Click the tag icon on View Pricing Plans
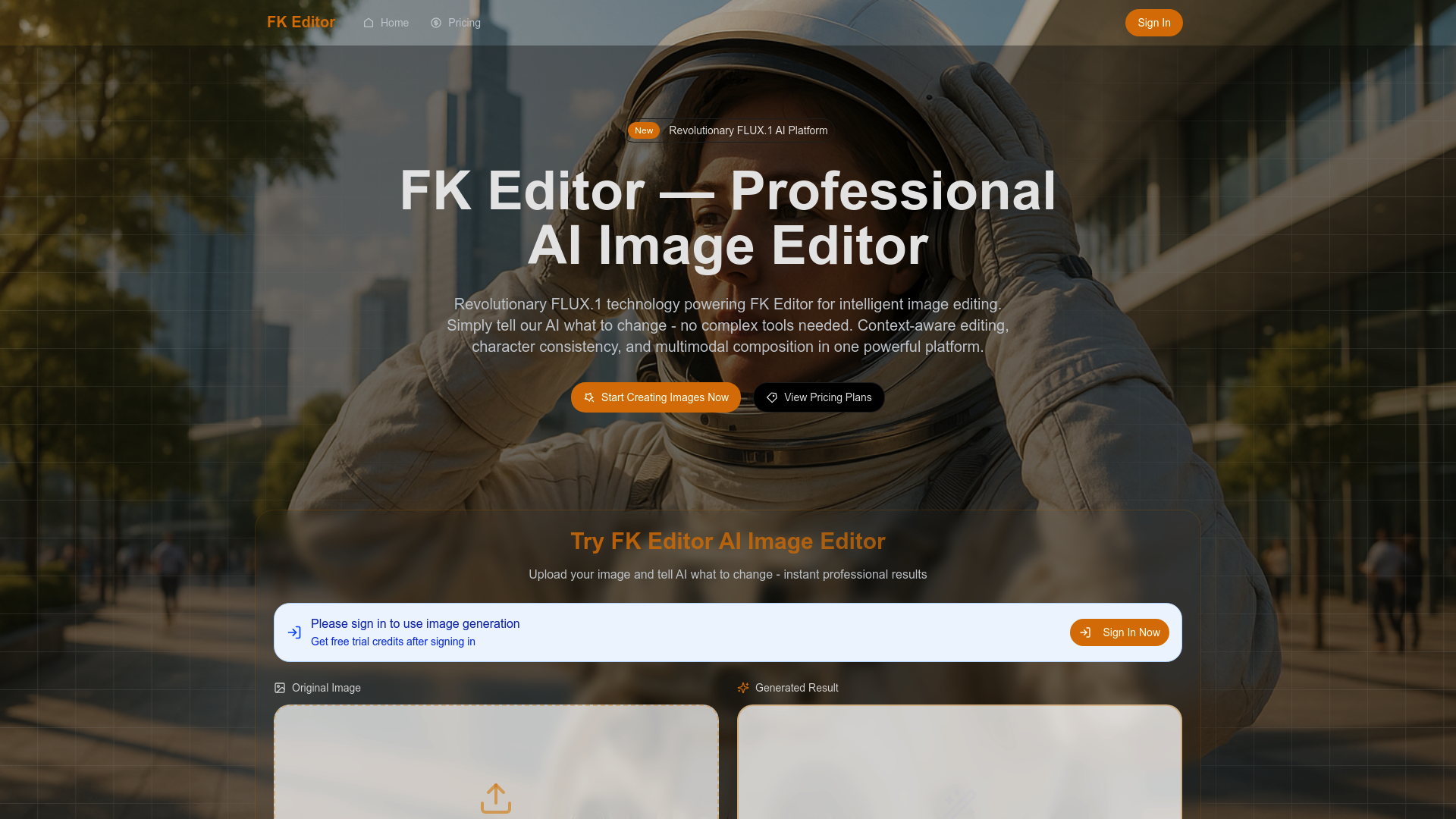1456x819 pixels. (772, 397)
